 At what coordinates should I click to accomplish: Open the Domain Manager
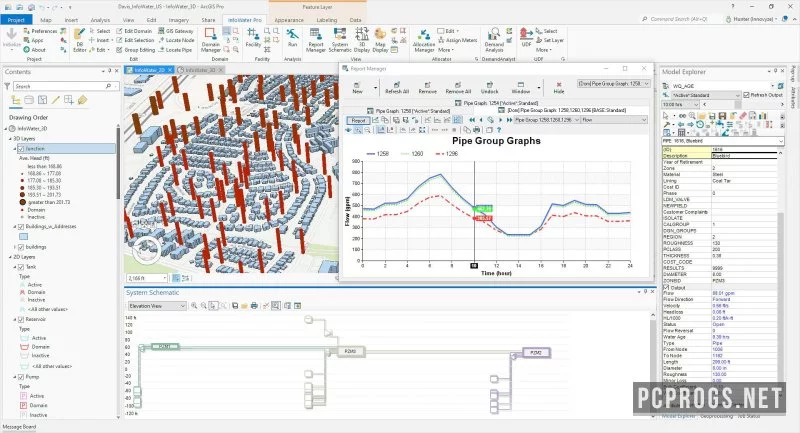(x=210, y=40)
